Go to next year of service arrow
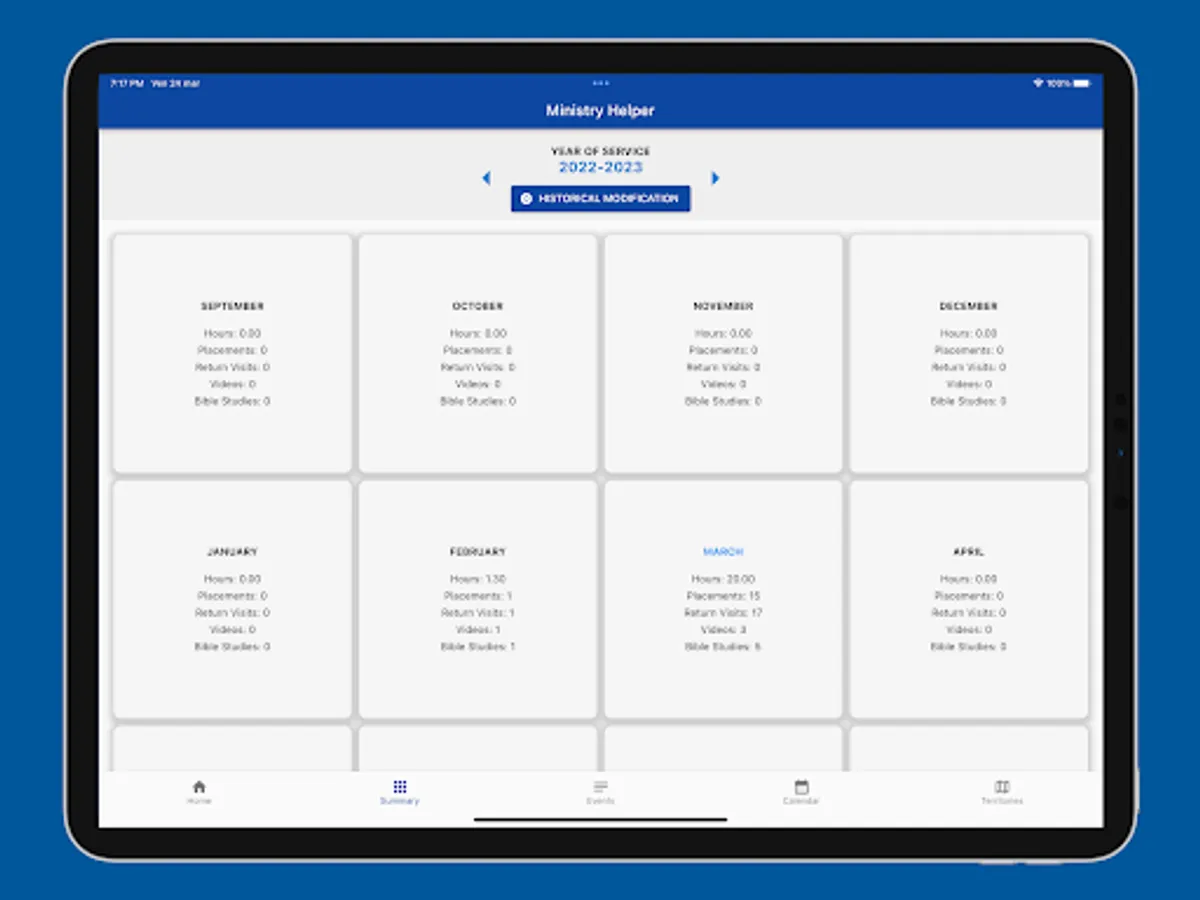The image size is (1200, 900). 715,178
